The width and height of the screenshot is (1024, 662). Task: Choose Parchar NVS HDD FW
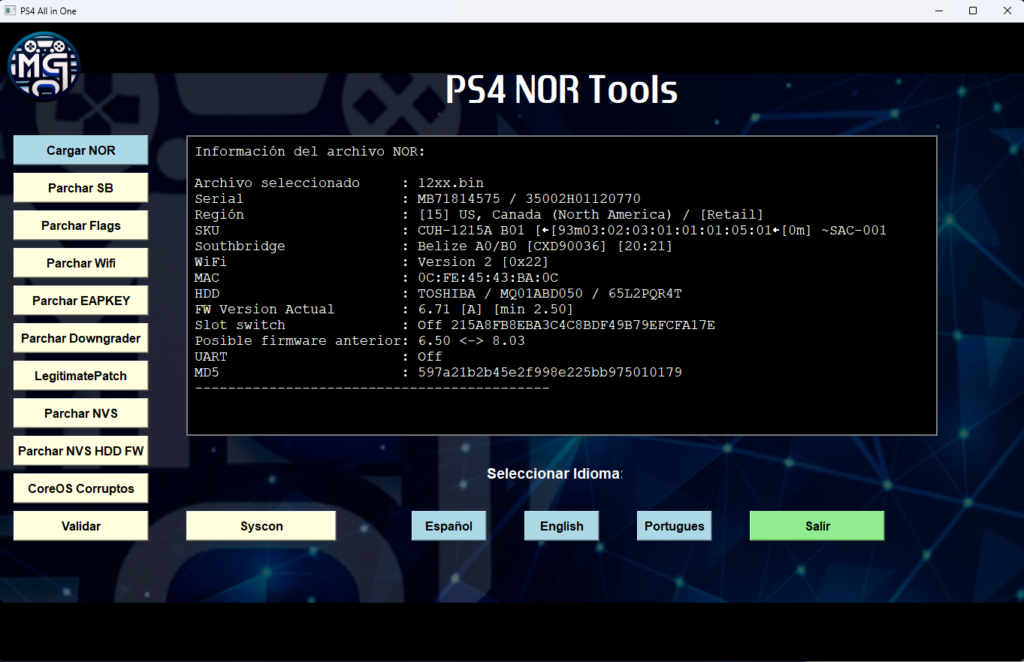click(x=80, y=451)
